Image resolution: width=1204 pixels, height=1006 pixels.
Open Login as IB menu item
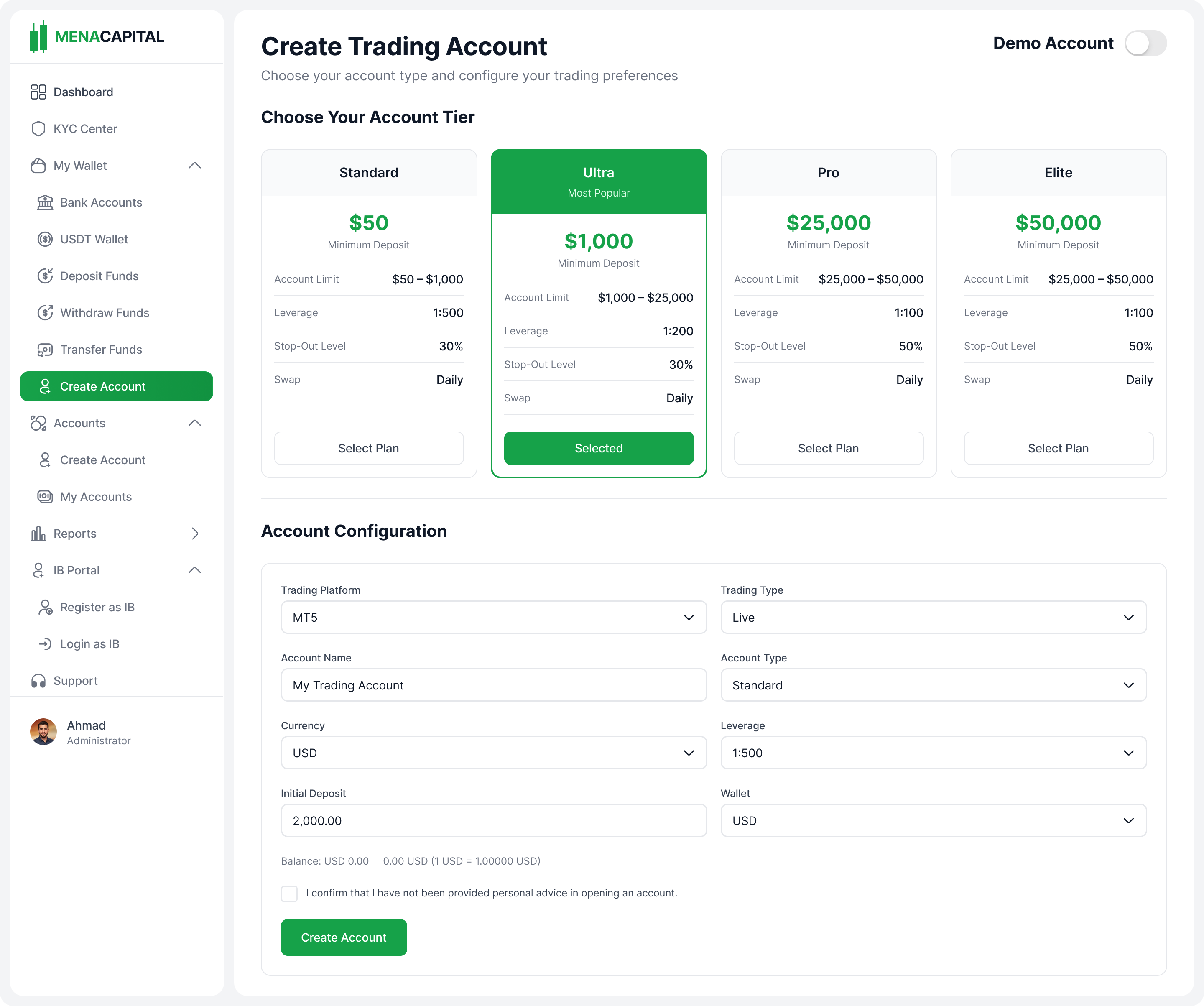[116, 644]
